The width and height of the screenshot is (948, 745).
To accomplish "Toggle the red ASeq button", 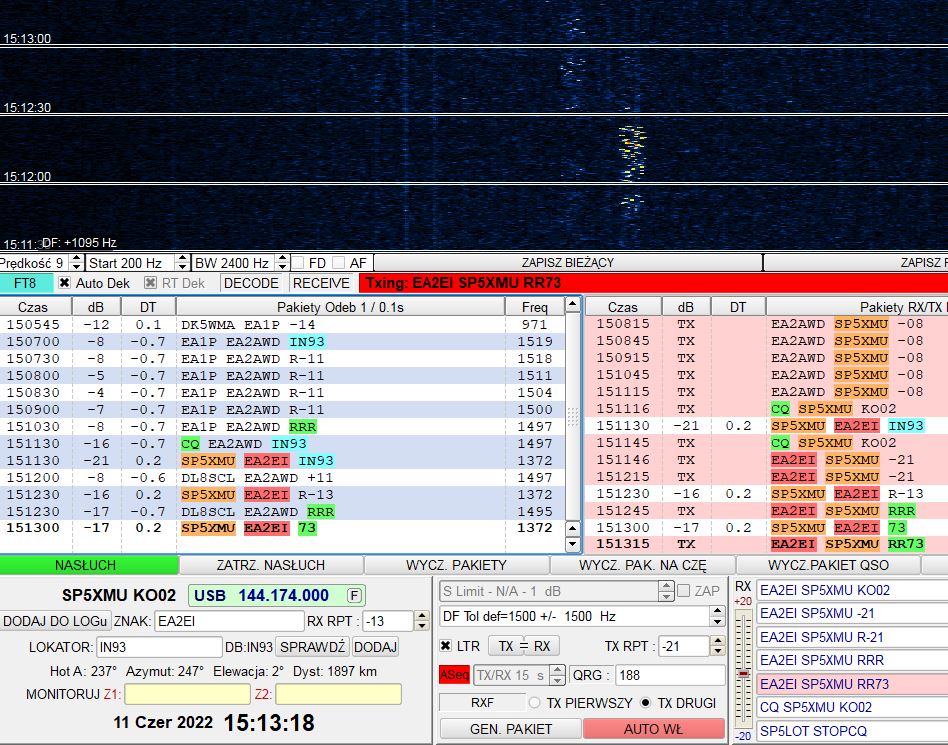I will (455, 675).
